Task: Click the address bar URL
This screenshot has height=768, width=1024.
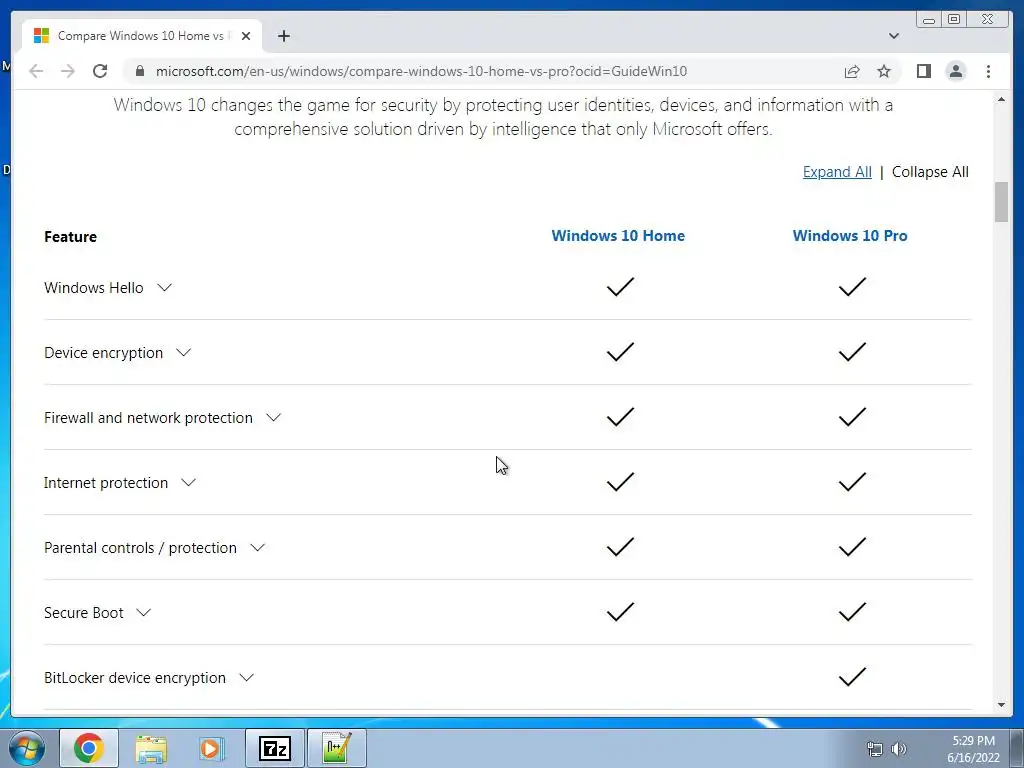Action: tap(421, 71)
